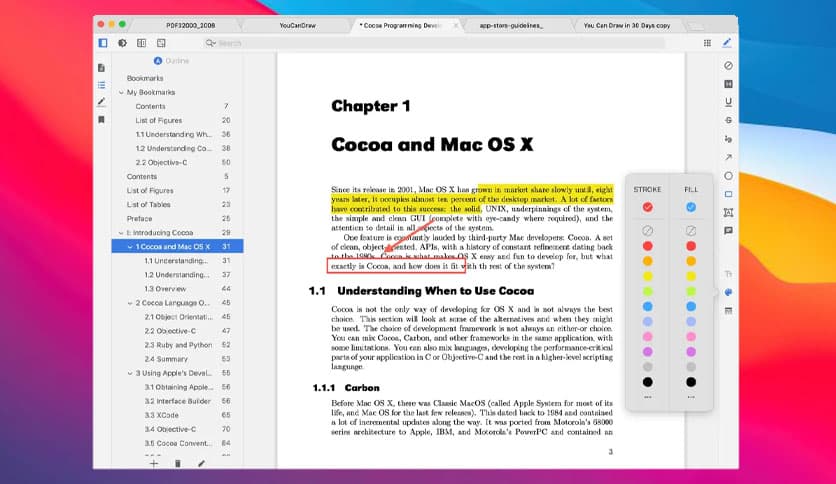Select the text box tool

pos(728,212)
